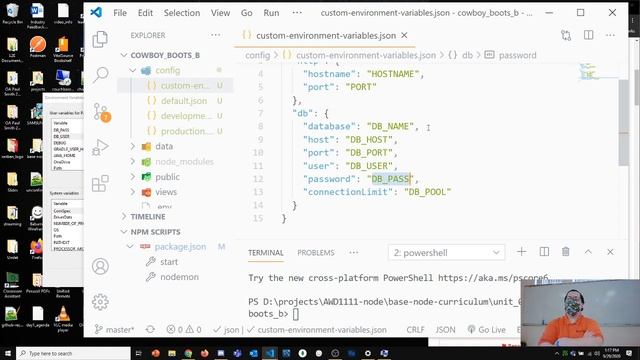Click the 'password' breadcrumb segment

tap(518, 55)
